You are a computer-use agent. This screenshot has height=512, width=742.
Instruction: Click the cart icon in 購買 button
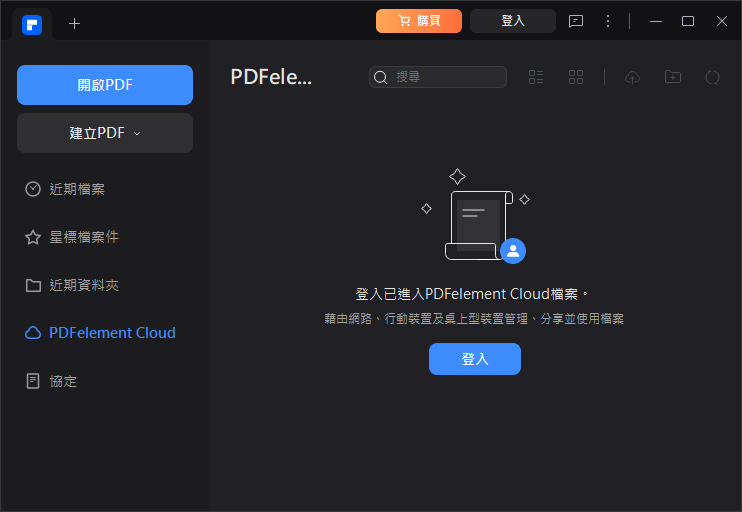tap(404, 21)
